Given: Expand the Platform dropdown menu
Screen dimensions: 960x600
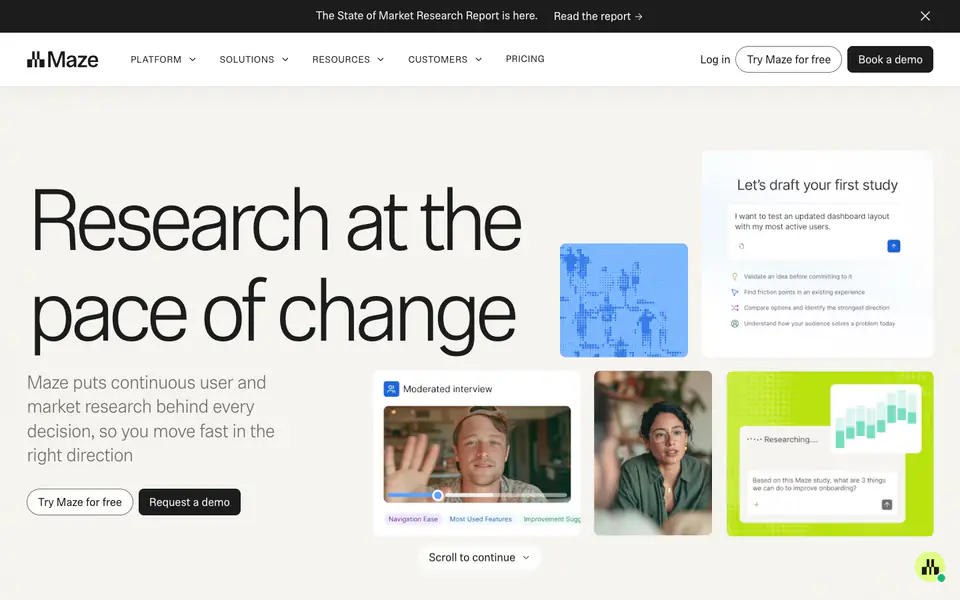Looking at the screenshot, I should [163, 59].
